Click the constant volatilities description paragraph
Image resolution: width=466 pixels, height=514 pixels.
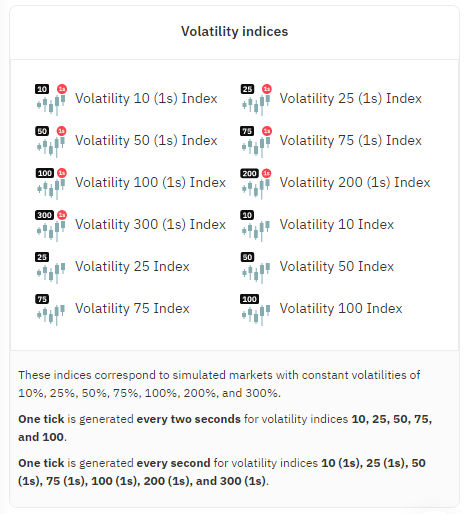219,384
